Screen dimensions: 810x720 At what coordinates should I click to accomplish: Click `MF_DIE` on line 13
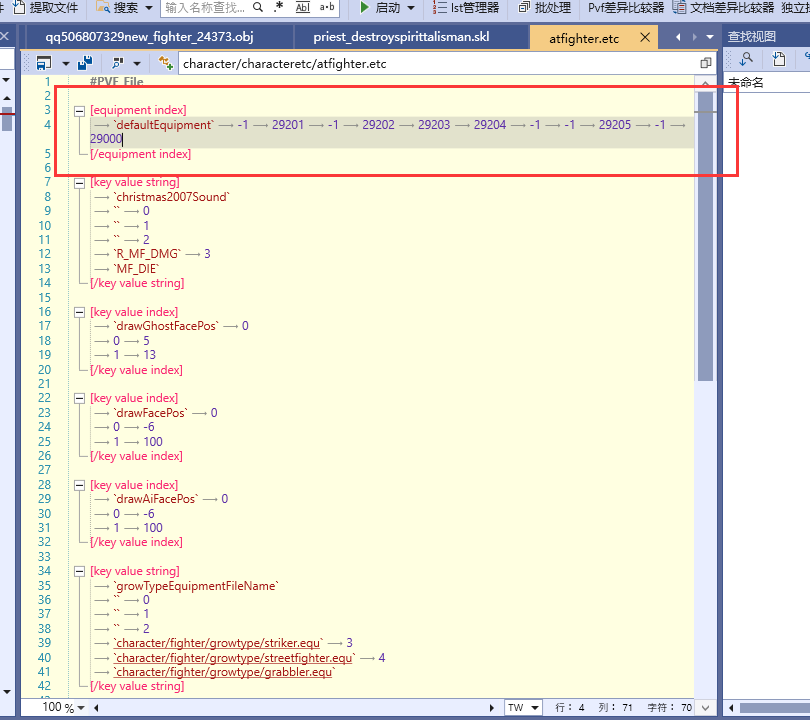(x=136, y=269)
